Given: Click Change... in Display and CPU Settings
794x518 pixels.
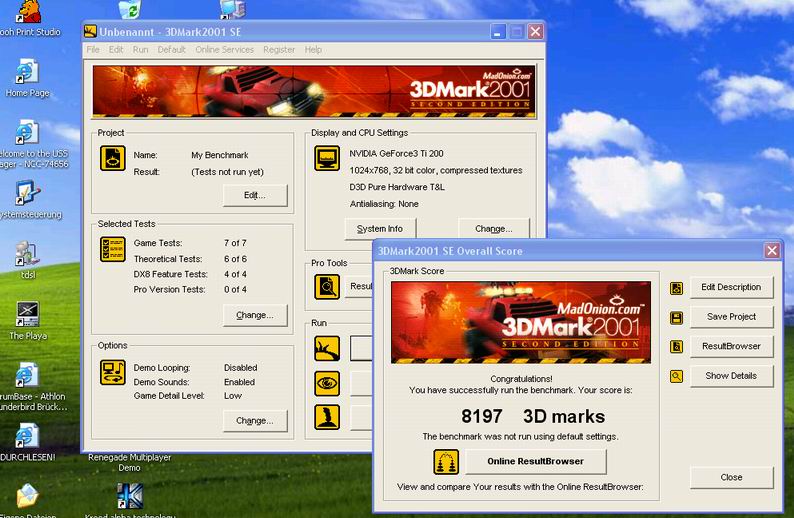Looking at the screenshot, I should point(494,229).
